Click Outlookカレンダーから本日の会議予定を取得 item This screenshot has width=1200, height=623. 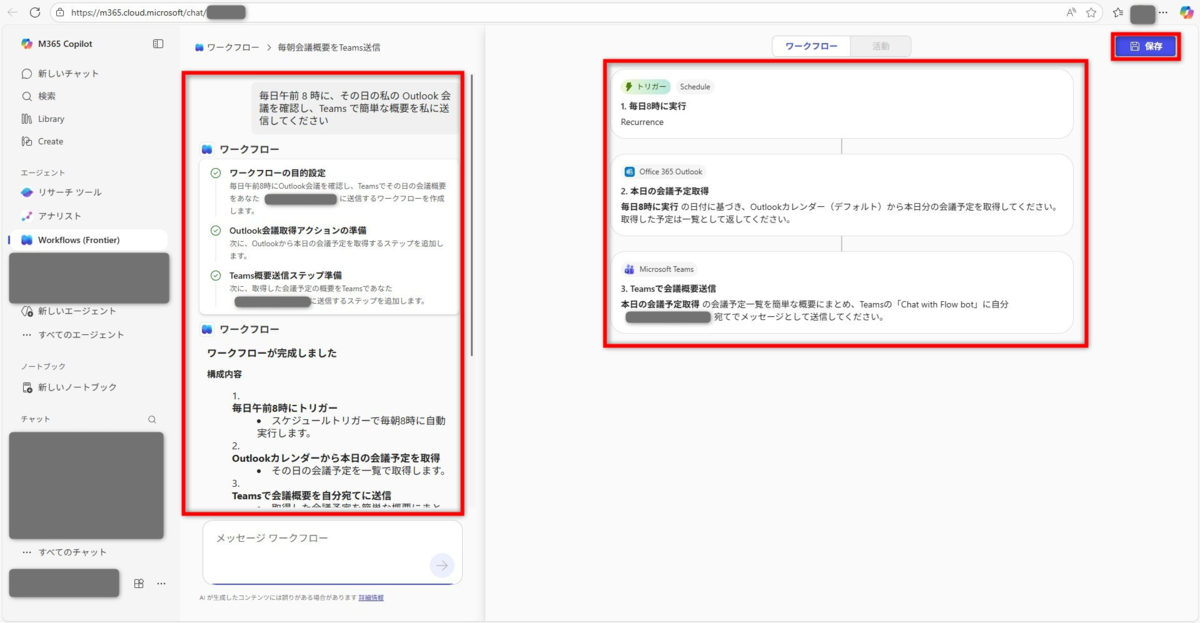(336, 458)
